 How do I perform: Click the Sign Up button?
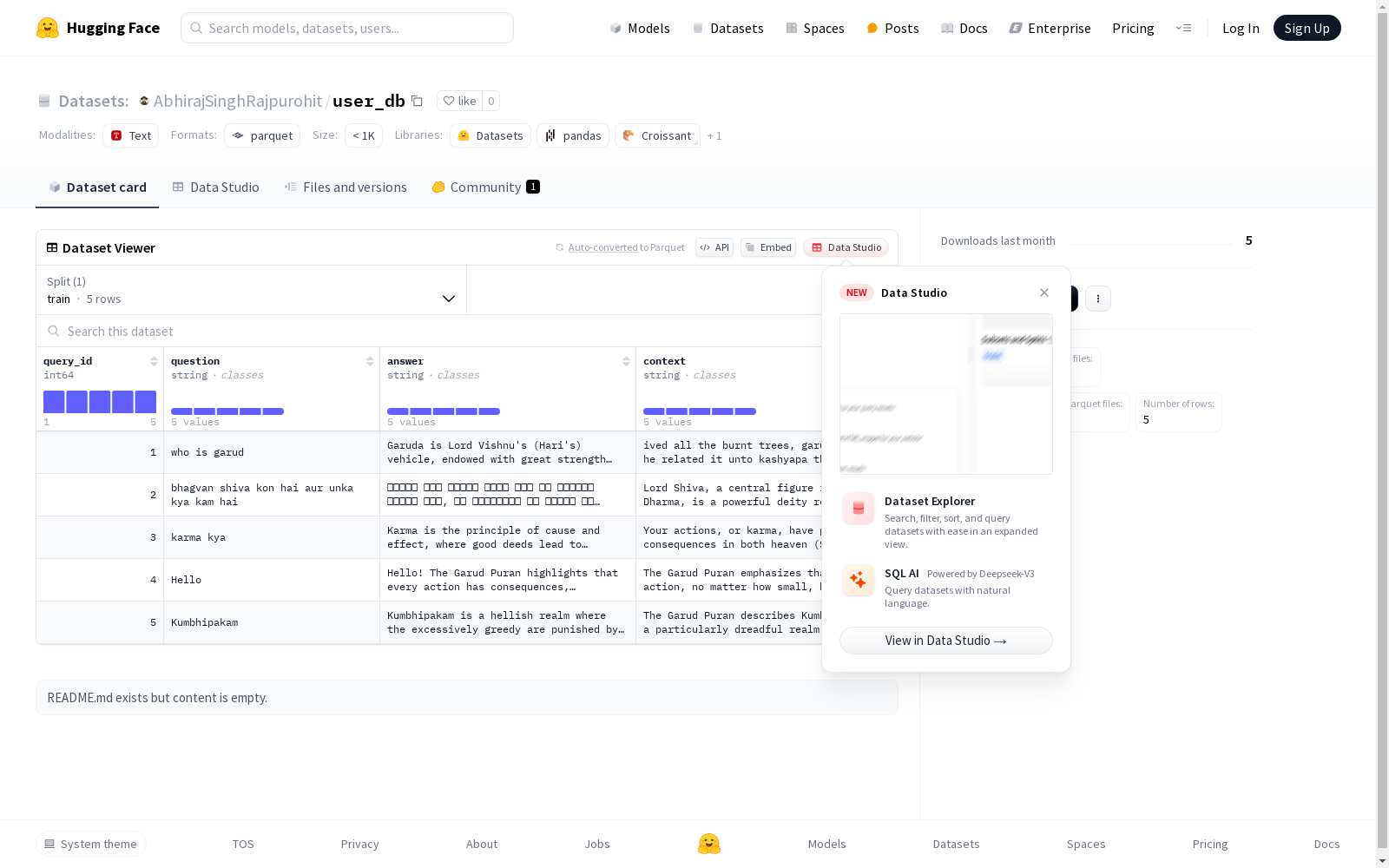tap(1307, 28)
